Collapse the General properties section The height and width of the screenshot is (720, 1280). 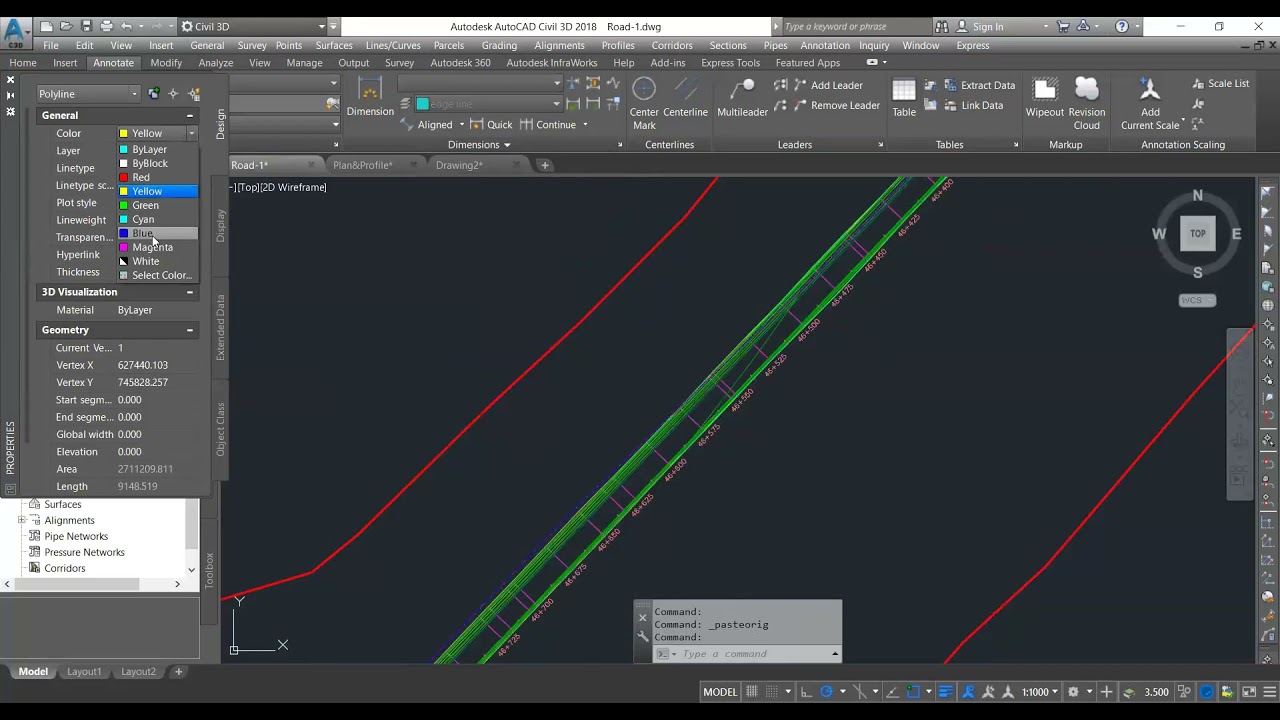coord(189,116)
